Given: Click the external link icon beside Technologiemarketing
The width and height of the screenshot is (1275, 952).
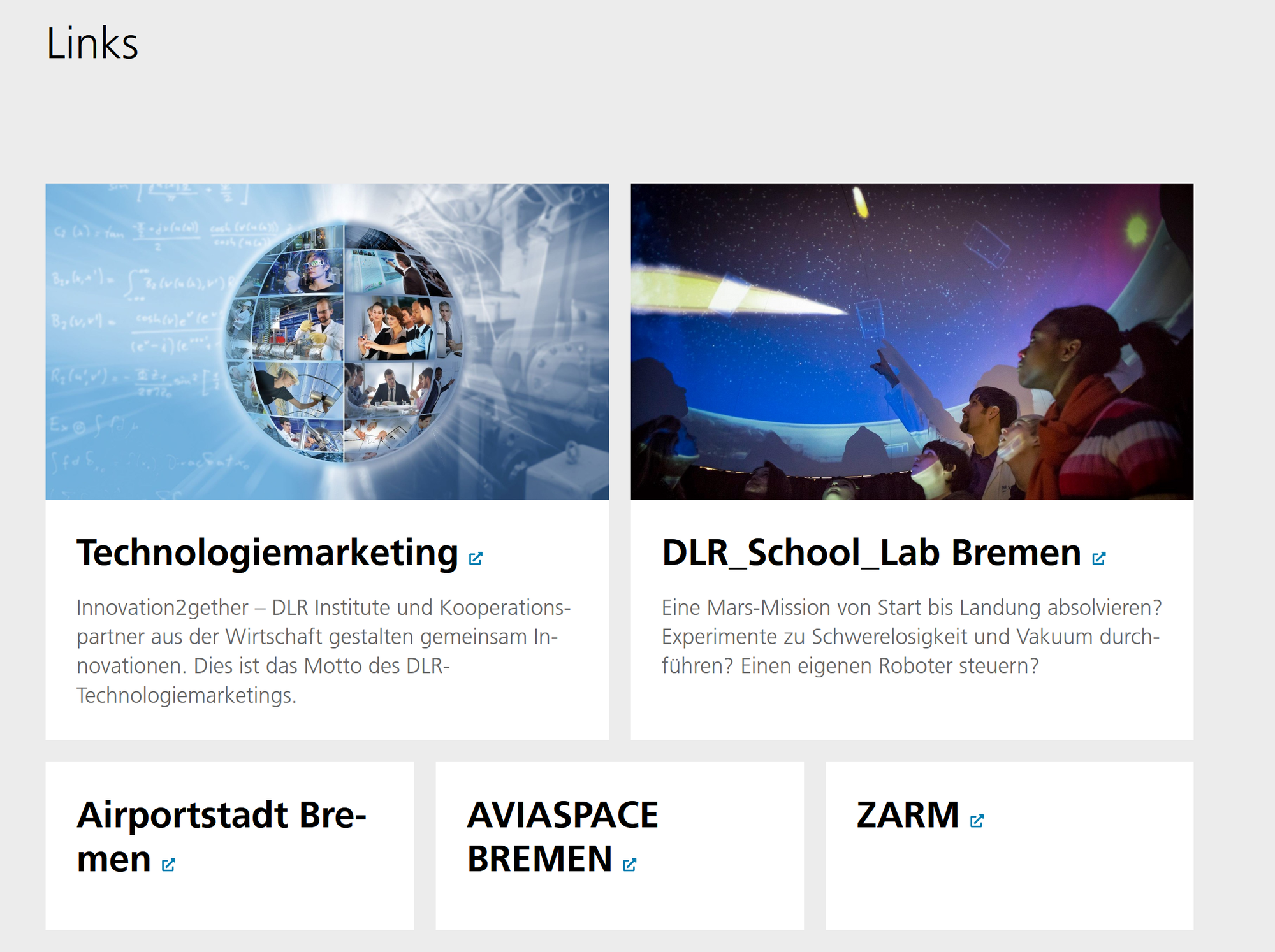Looking at the screenshot, I should [476, 558].
